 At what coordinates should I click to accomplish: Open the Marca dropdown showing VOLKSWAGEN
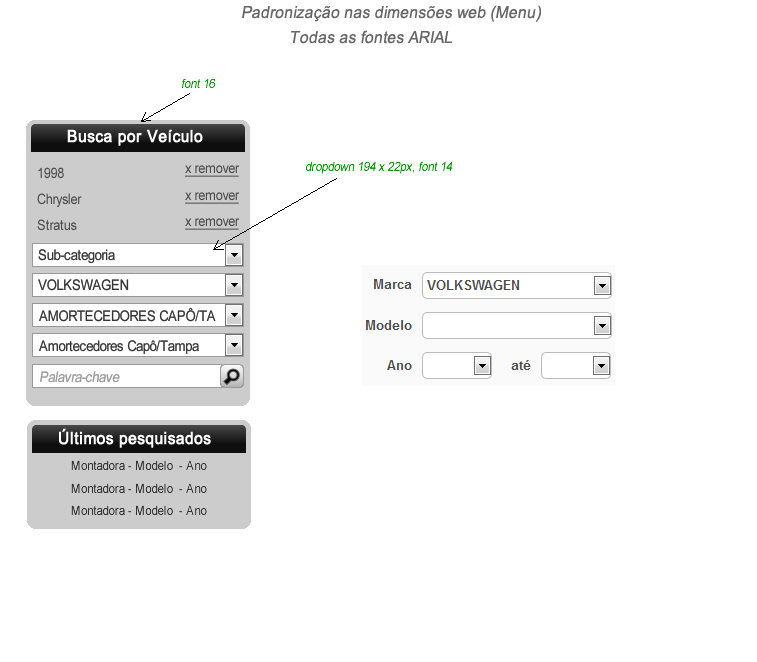coord(516,285)
